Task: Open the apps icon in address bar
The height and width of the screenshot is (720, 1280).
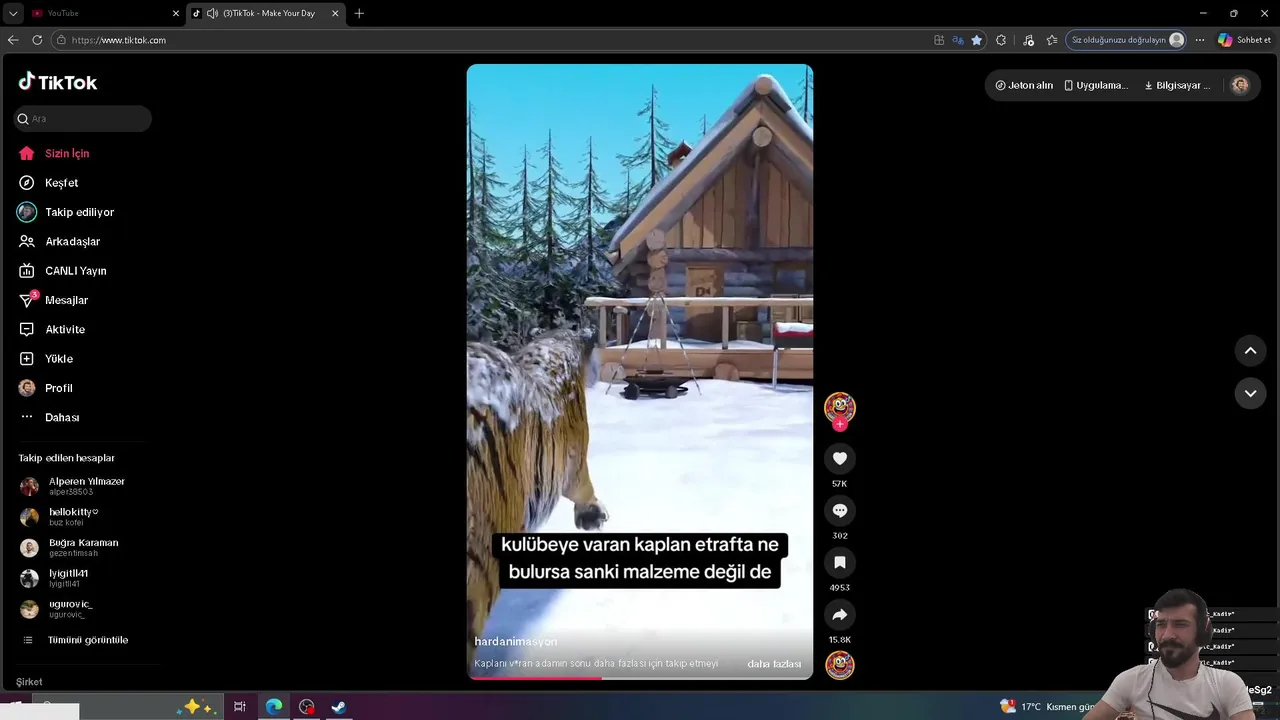Action: [x=939, y=40]
